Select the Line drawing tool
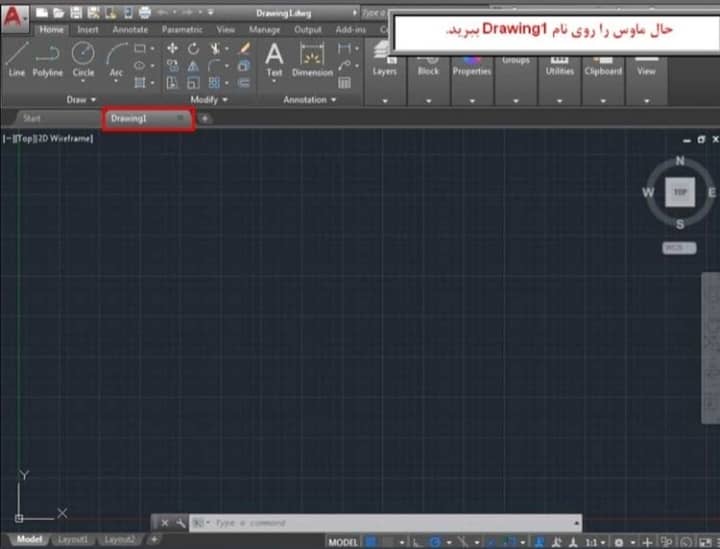This screenshot has height=549, width=720. [x=17, y=59]
